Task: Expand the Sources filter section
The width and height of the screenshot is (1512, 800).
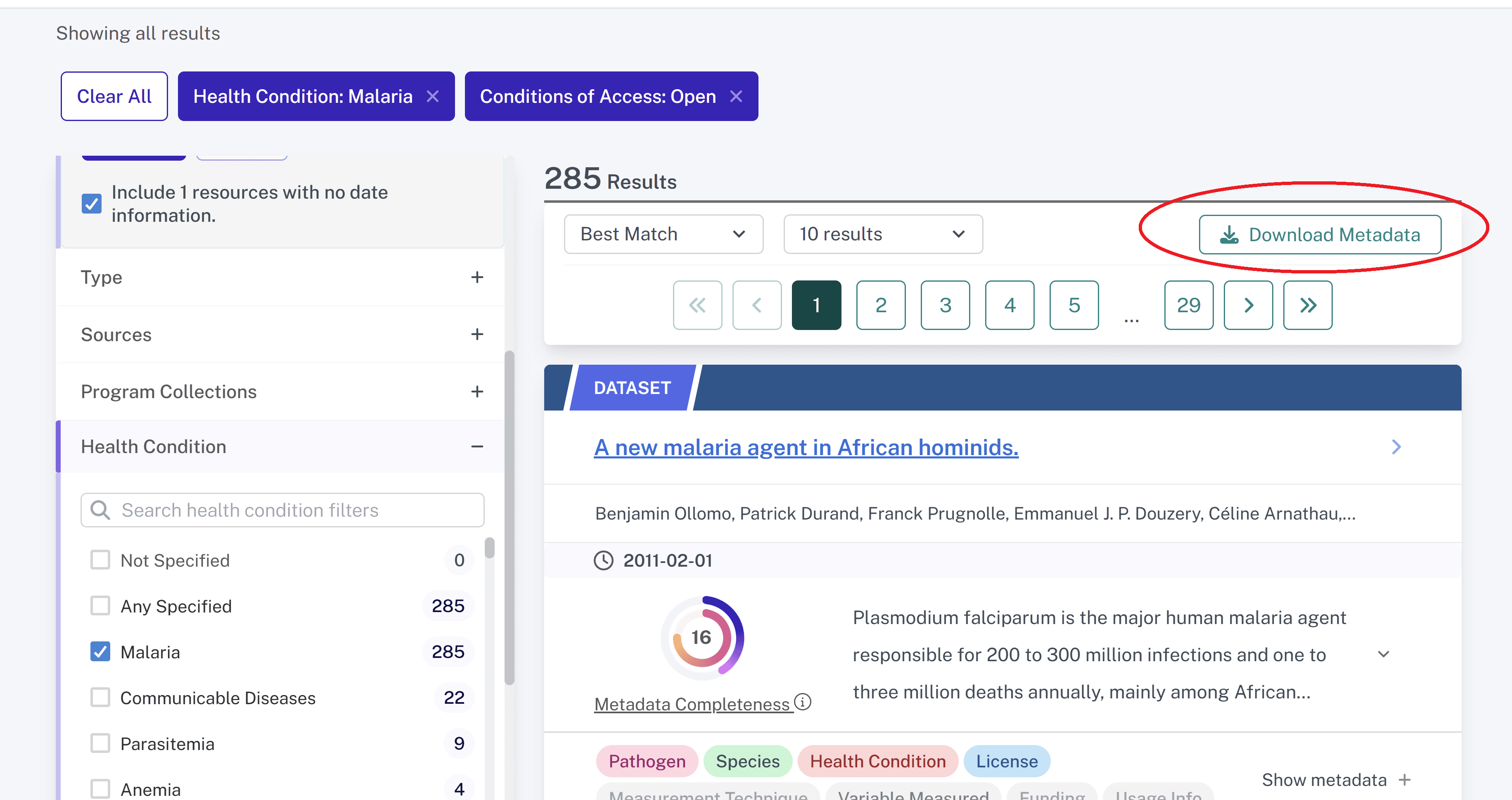Action: tap(281, 335)
